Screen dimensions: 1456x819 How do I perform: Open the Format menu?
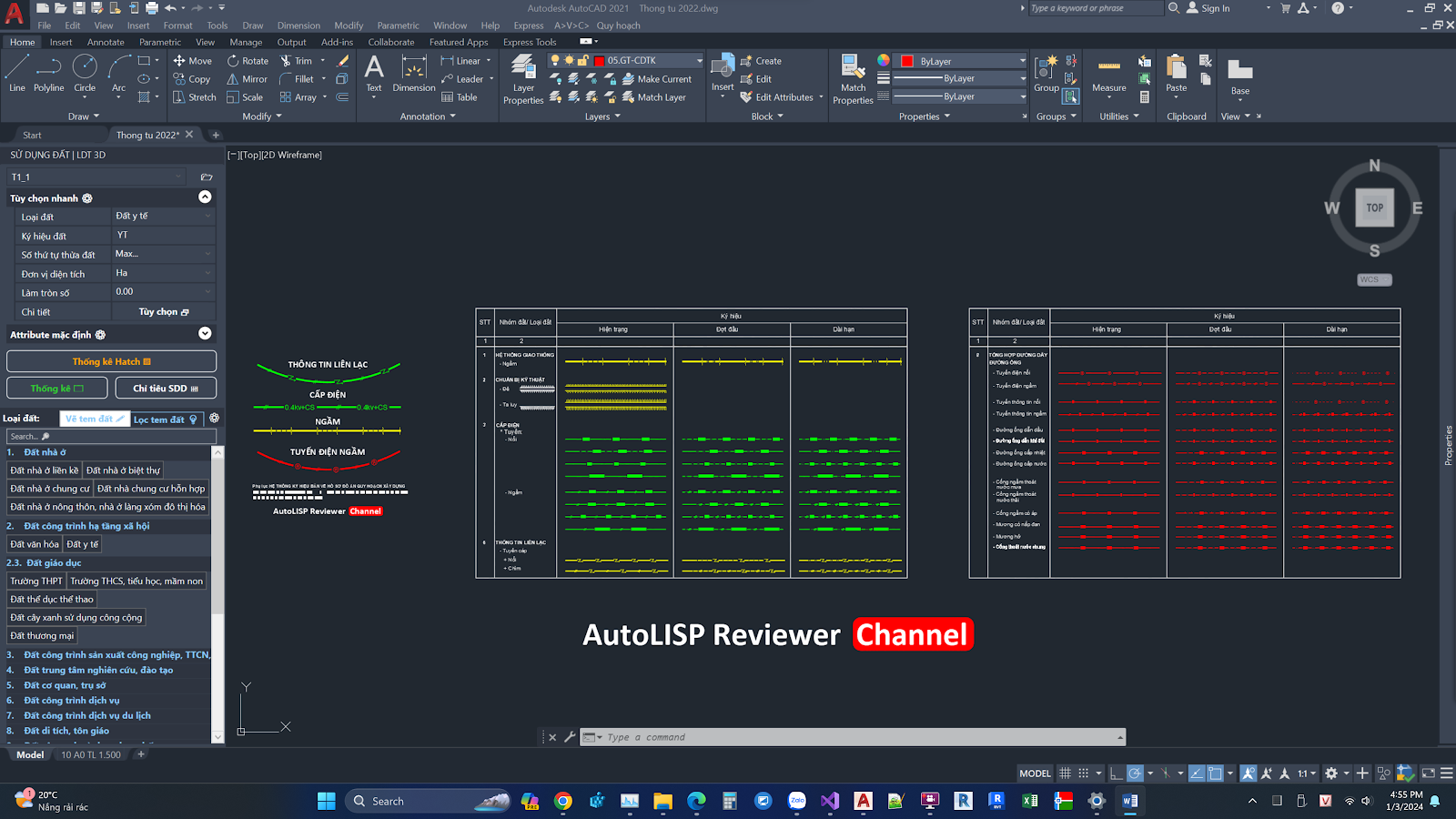pyautogui.click(x=177, y=25)
